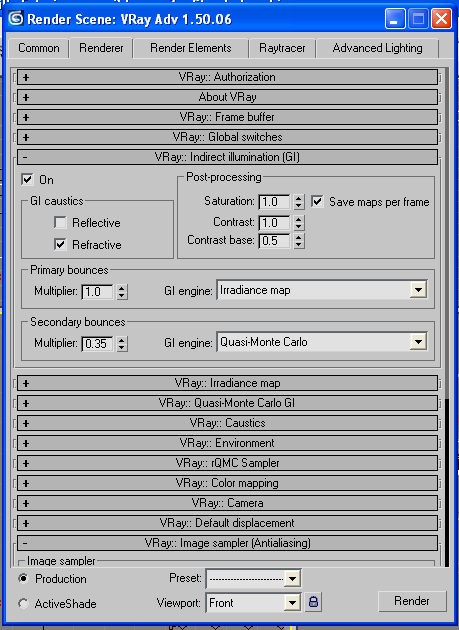Expand the VRay:: Irradiance map rollout
Image resolution: width=459 pixels, height=630 pixels.
click(227, 383)
